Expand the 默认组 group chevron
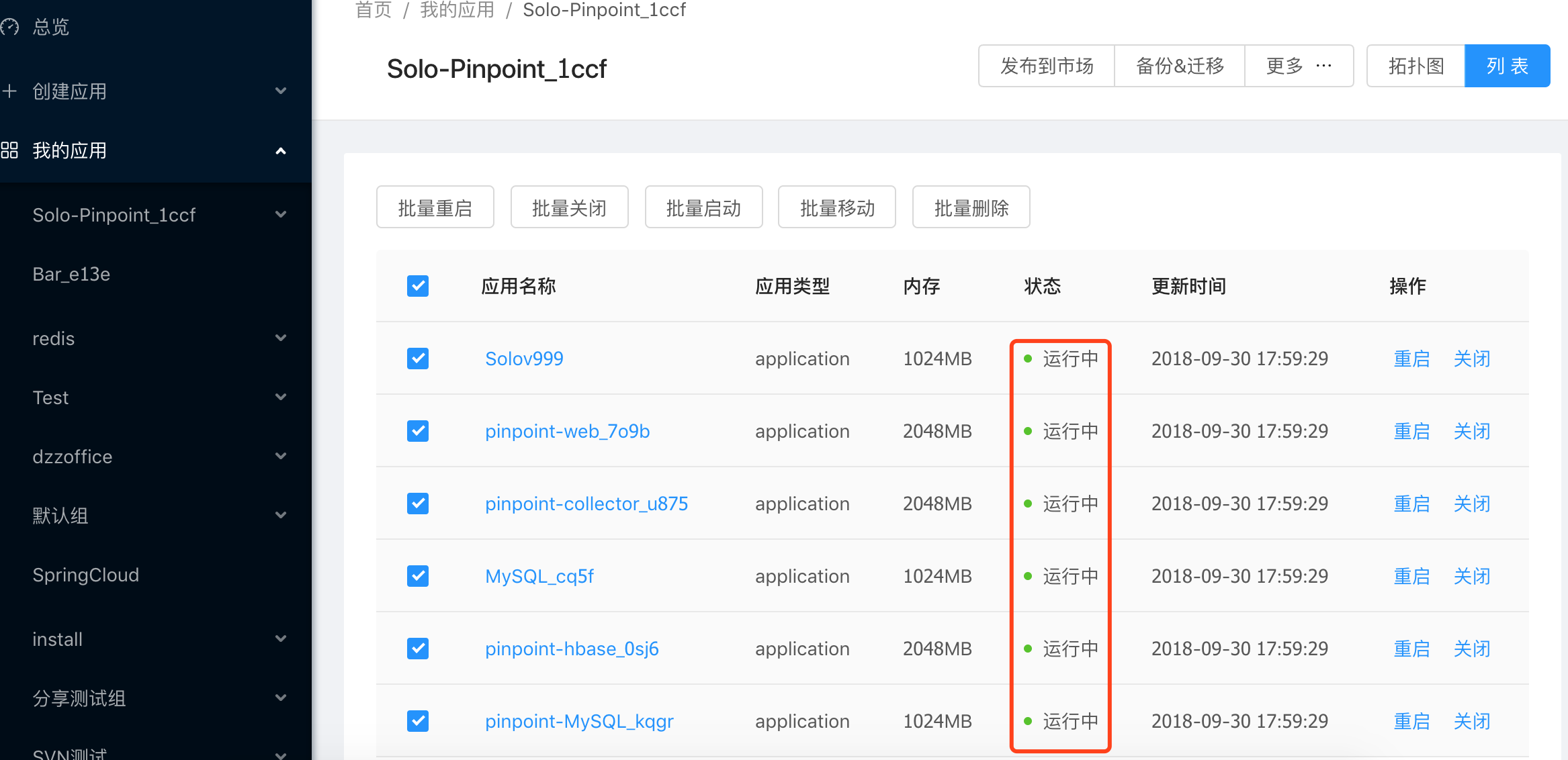Image resolution: width=1568 pixels, height=760 pixels. pos(281,515)
